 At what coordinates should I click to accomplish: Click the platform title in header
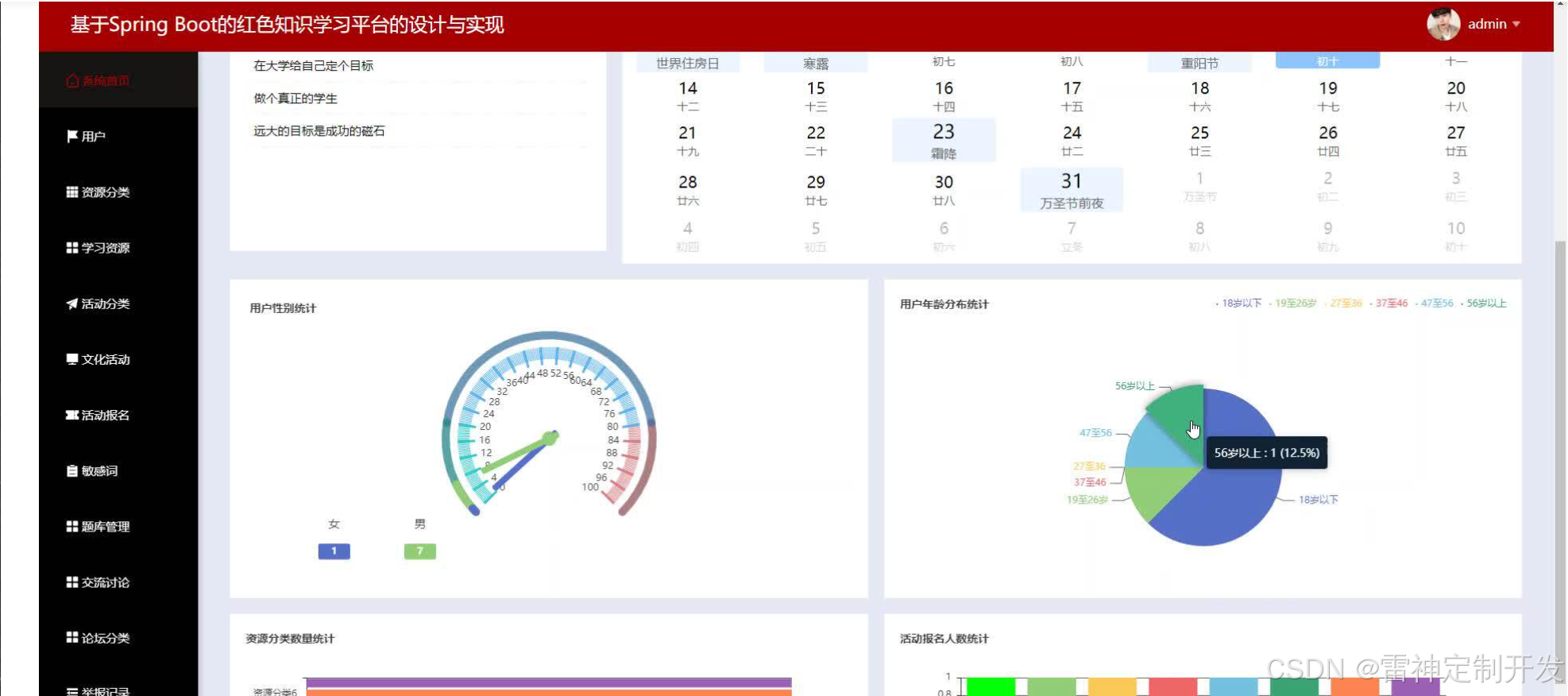pos(287,25)
